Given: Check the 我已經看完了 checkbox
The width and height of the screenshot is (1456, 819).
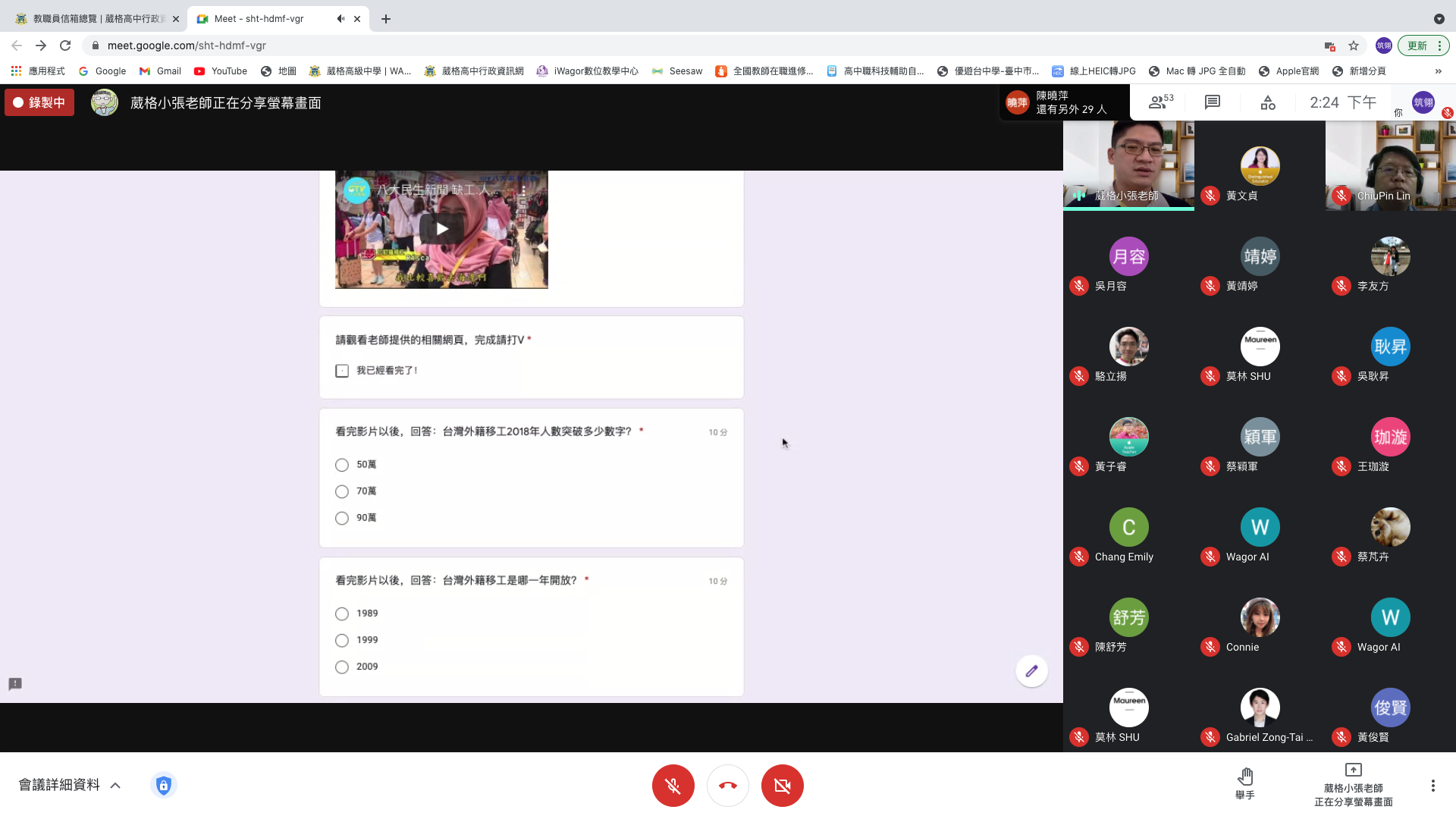Looking at the screenshot, I should 342,371.
